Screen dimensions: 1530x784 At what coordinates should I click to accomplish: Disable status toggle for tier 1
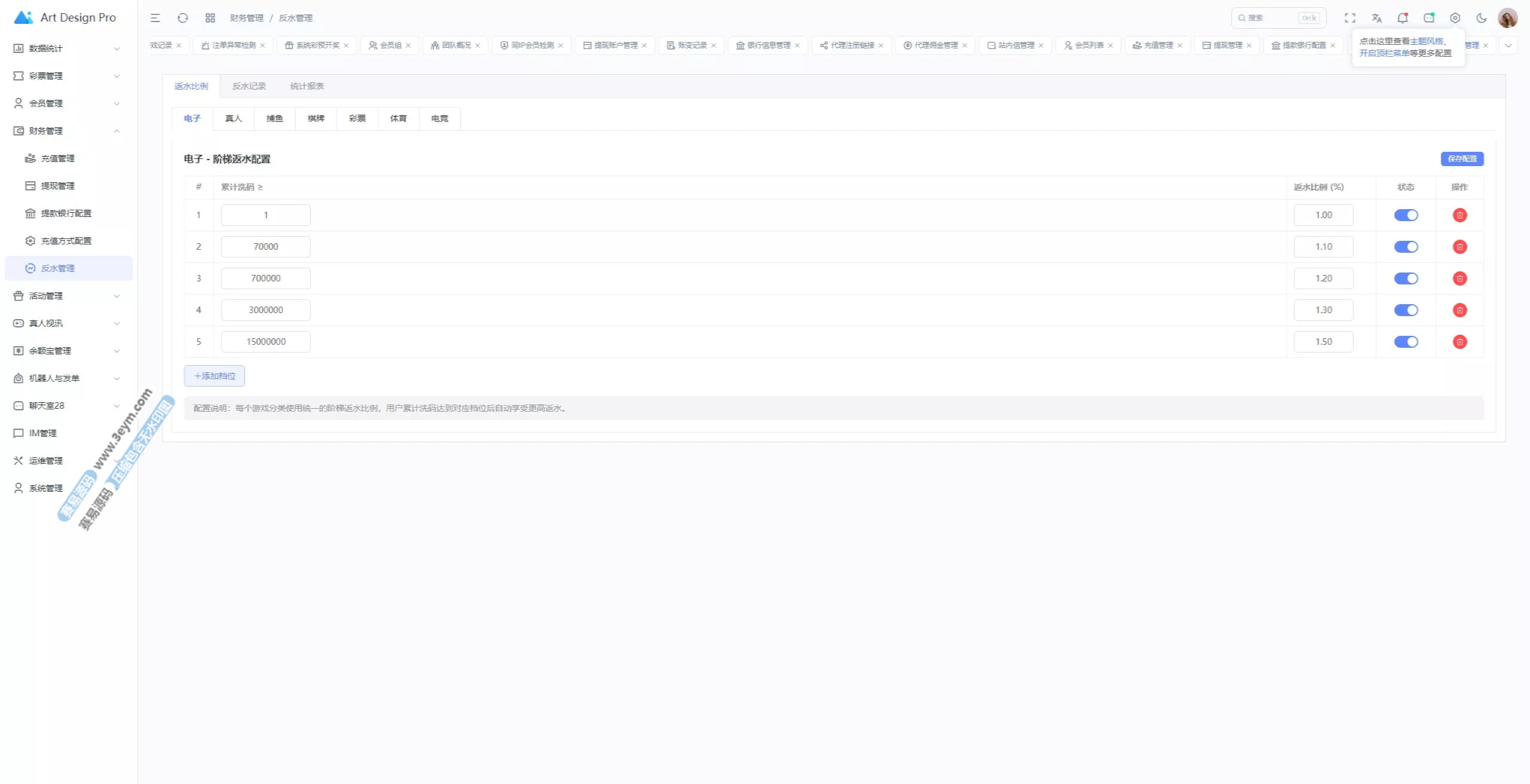click(1406, 215)
